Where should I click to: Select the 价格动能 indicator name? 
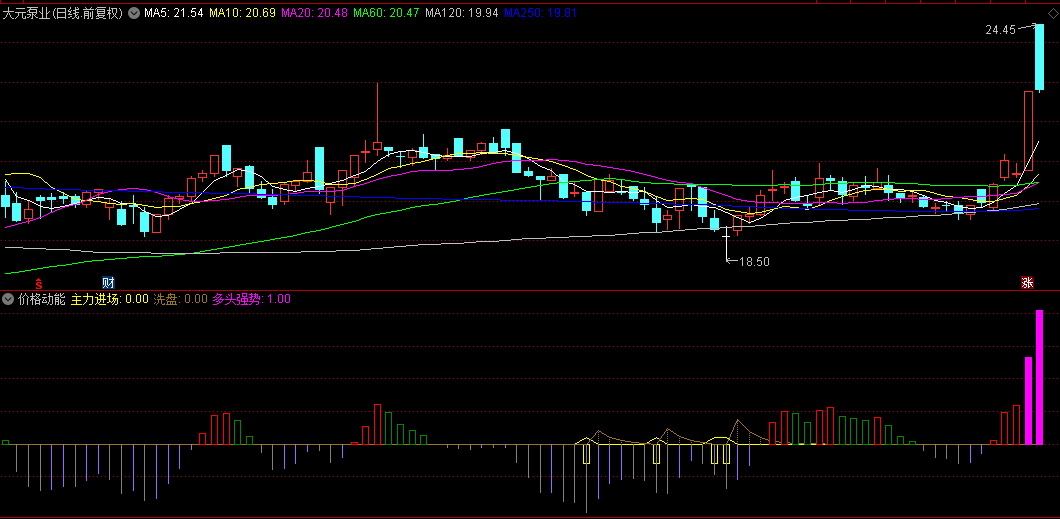[42, 299]
